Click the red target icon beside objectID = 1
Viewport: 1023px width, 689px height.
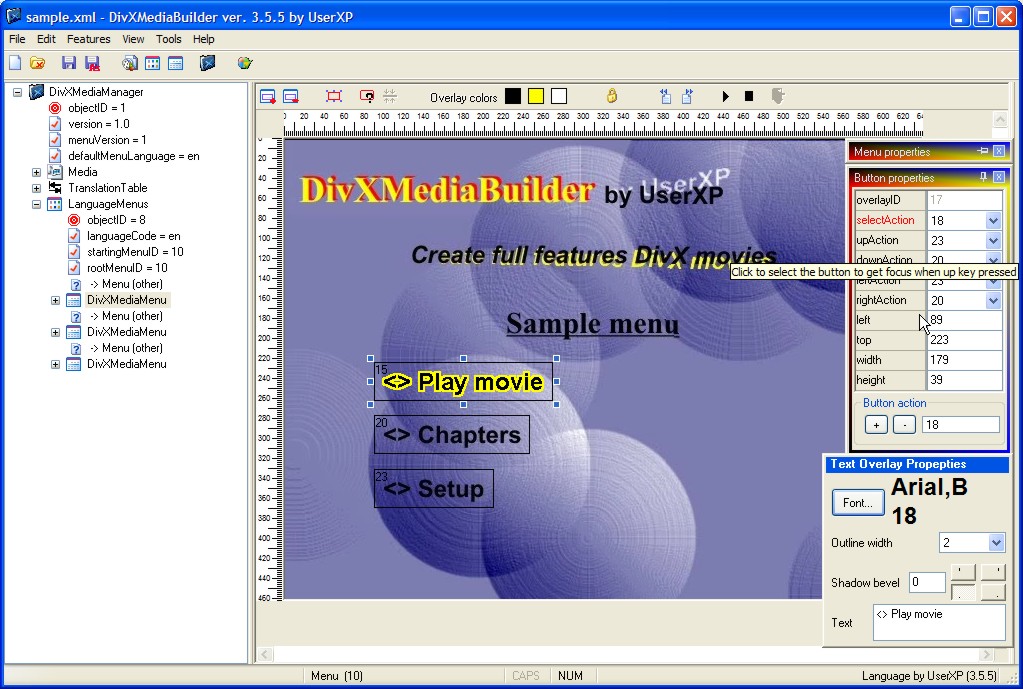coord(55,108)
